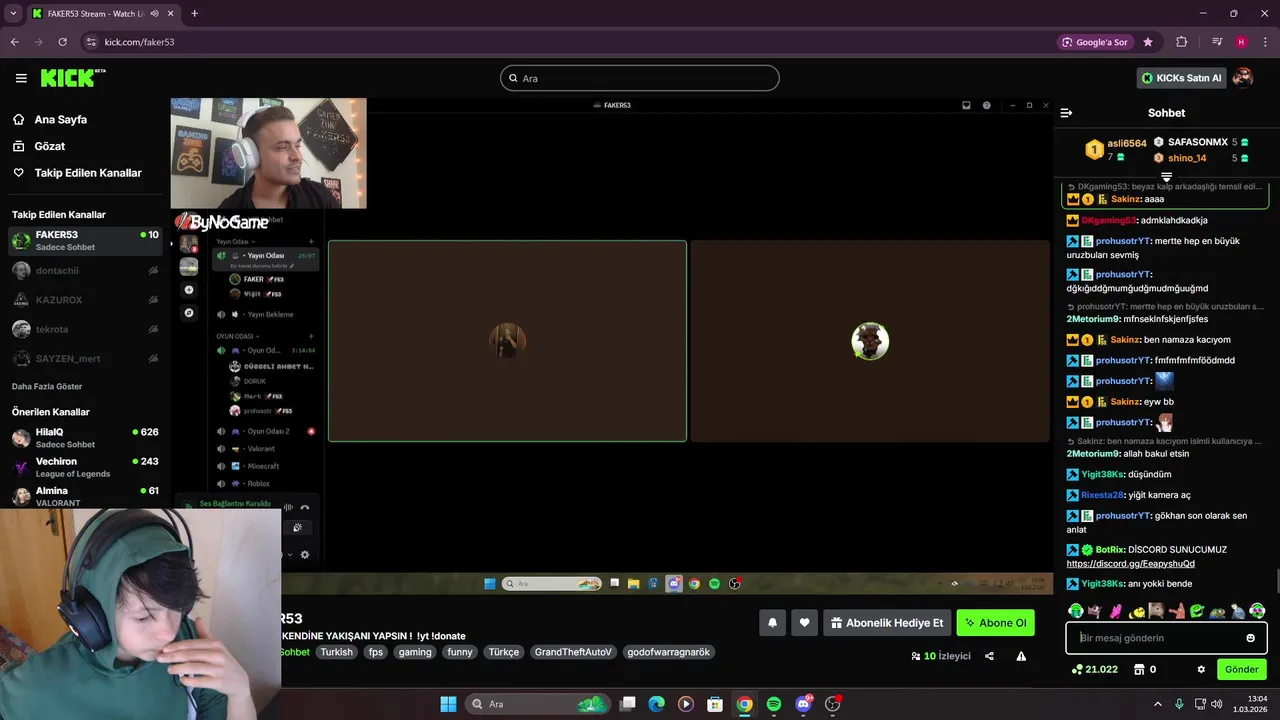Click the heart follow icon
This screenshot has height=720, width=1280.
tap(805, 623)
